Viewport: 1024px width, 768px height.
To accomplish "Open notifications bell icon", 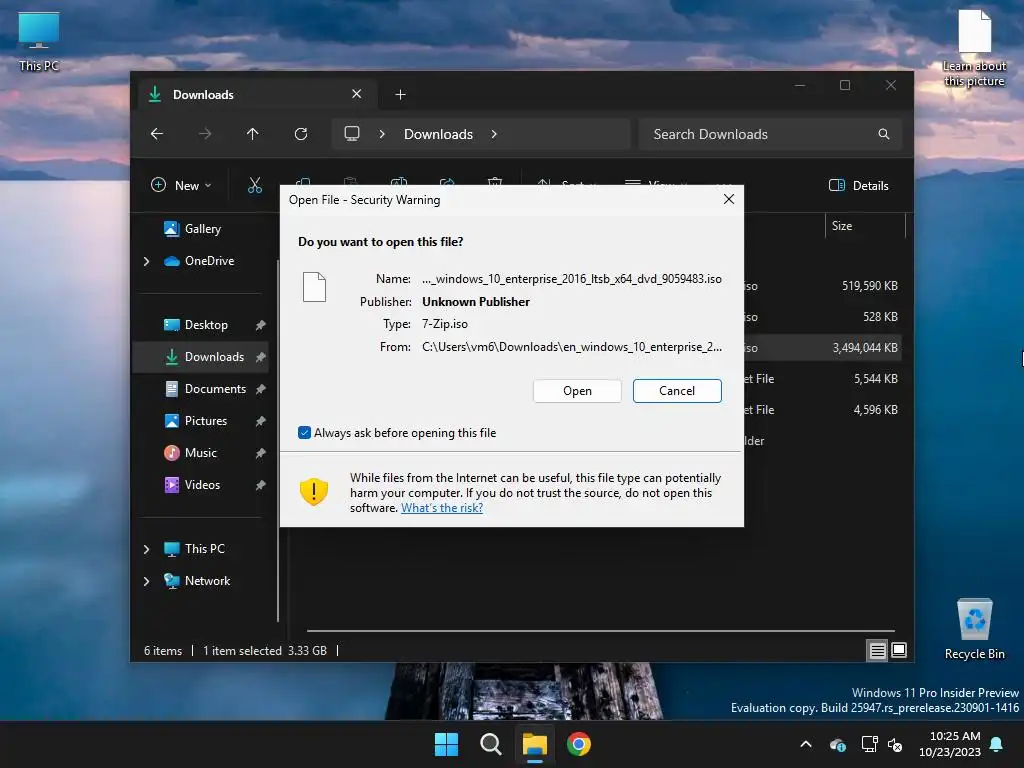I will pyautogui.click(x=997, y=744).
